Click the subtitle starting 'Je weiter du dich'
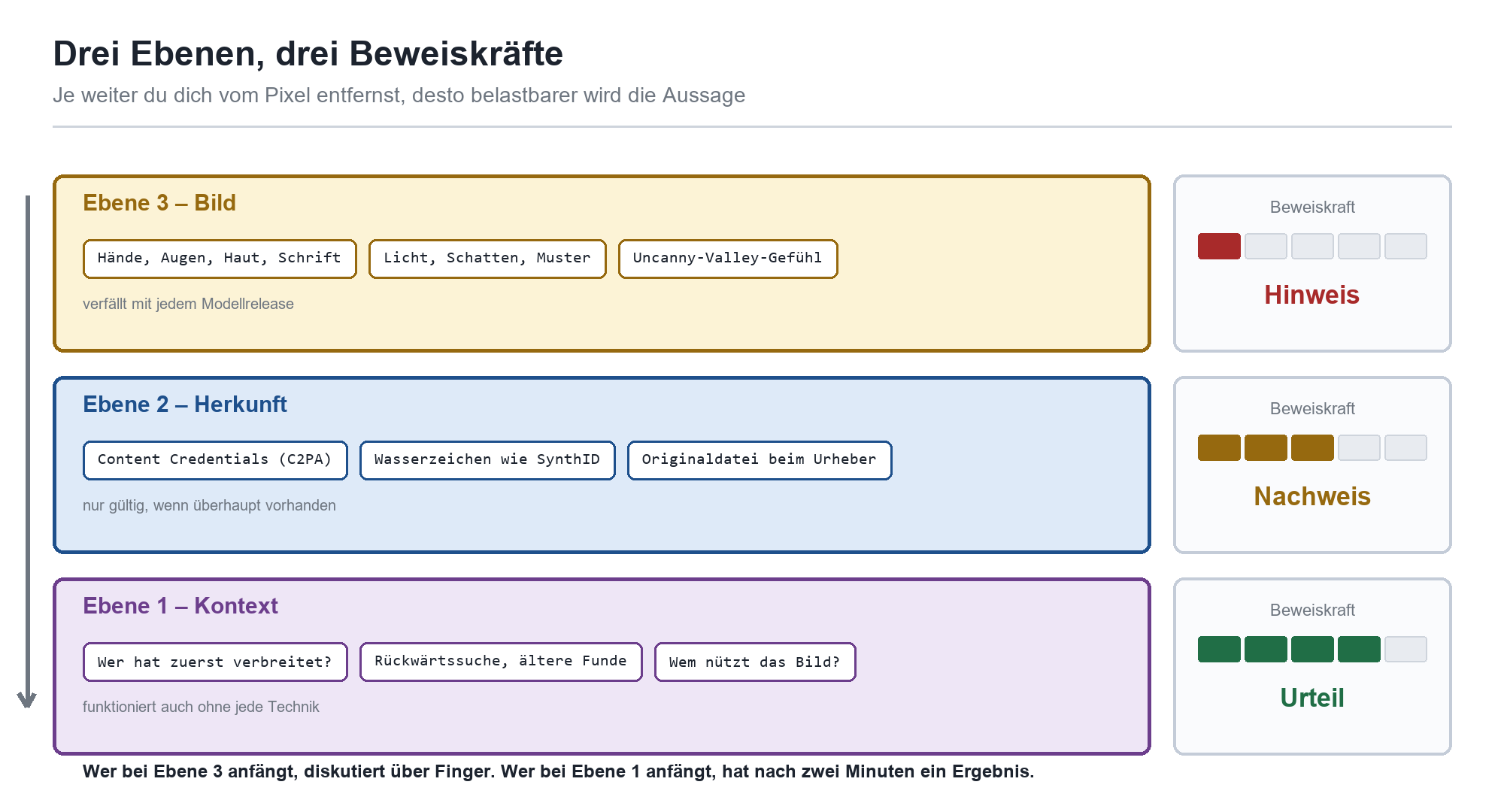Viewport: 1504px width, 812px height. tap(399, 95)
